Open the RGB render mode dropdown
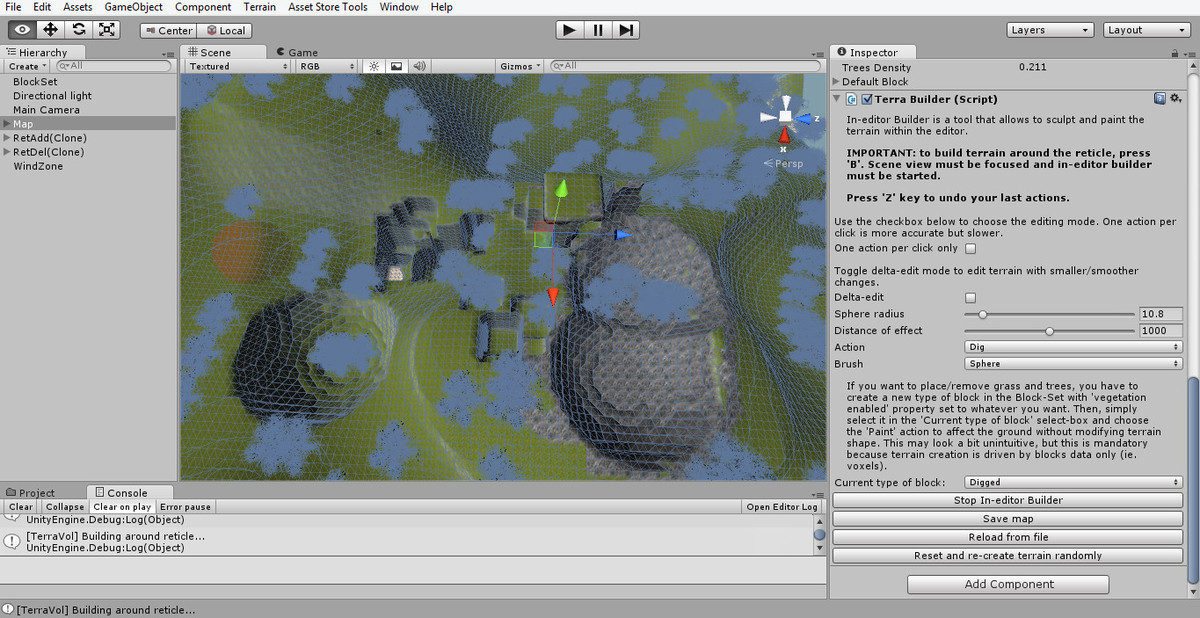1200x618 pixels. pos(325,66)
